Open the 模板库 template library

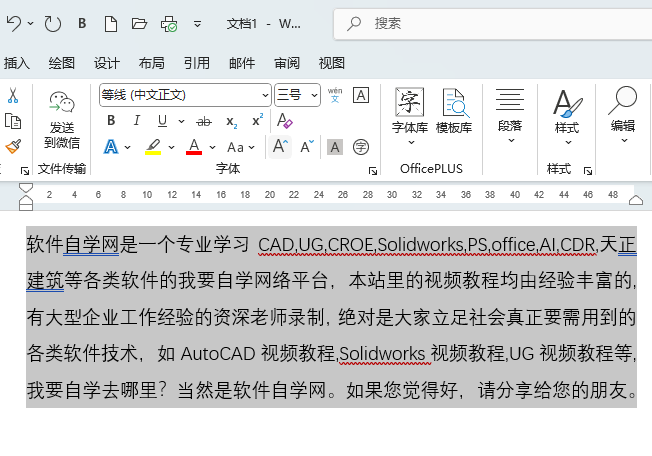(454, 112)
